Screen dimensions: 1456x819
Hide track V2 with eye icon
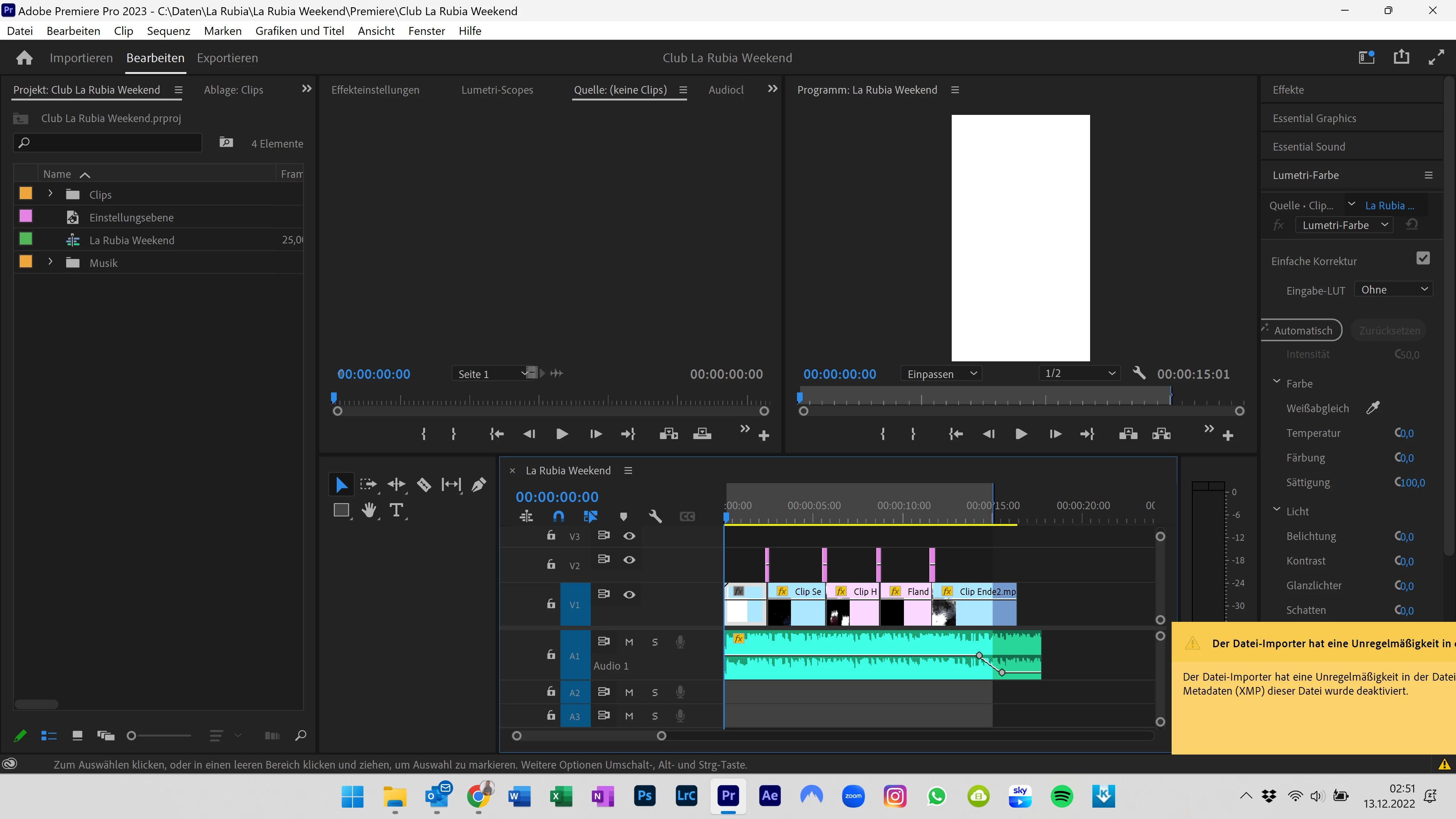click(629, 560)
